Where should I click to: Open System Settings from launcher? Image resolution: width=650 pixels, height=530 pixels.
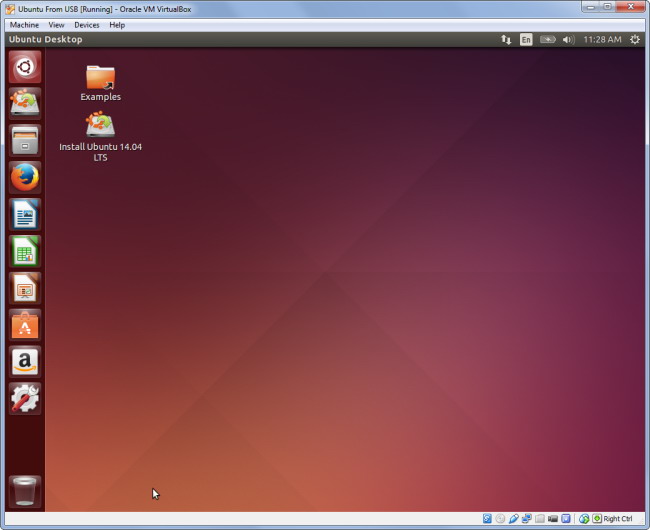coord(25,398)
